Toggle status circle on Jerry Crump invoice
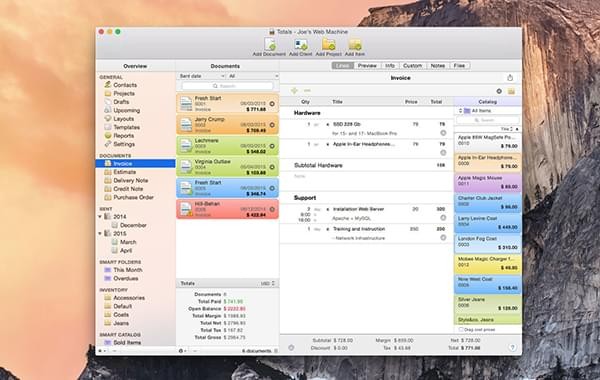Image resolution: width=600 pixels, height=380 pixels. click(272, 125)
